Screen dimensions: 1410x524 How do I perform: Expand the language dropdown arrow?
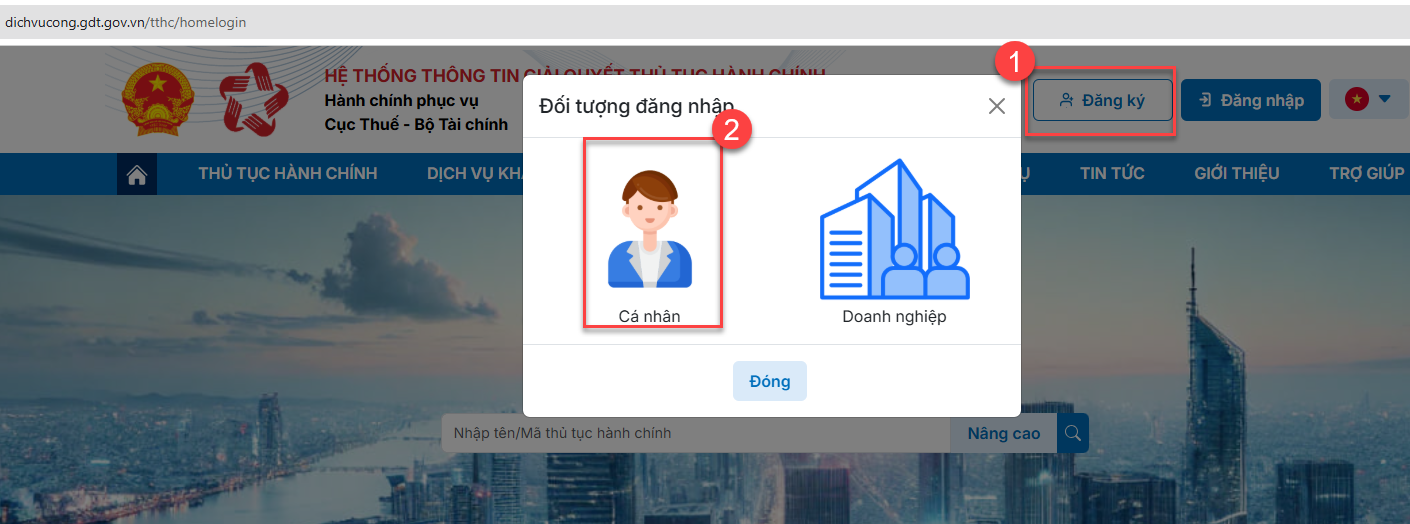coord(1385,99)
